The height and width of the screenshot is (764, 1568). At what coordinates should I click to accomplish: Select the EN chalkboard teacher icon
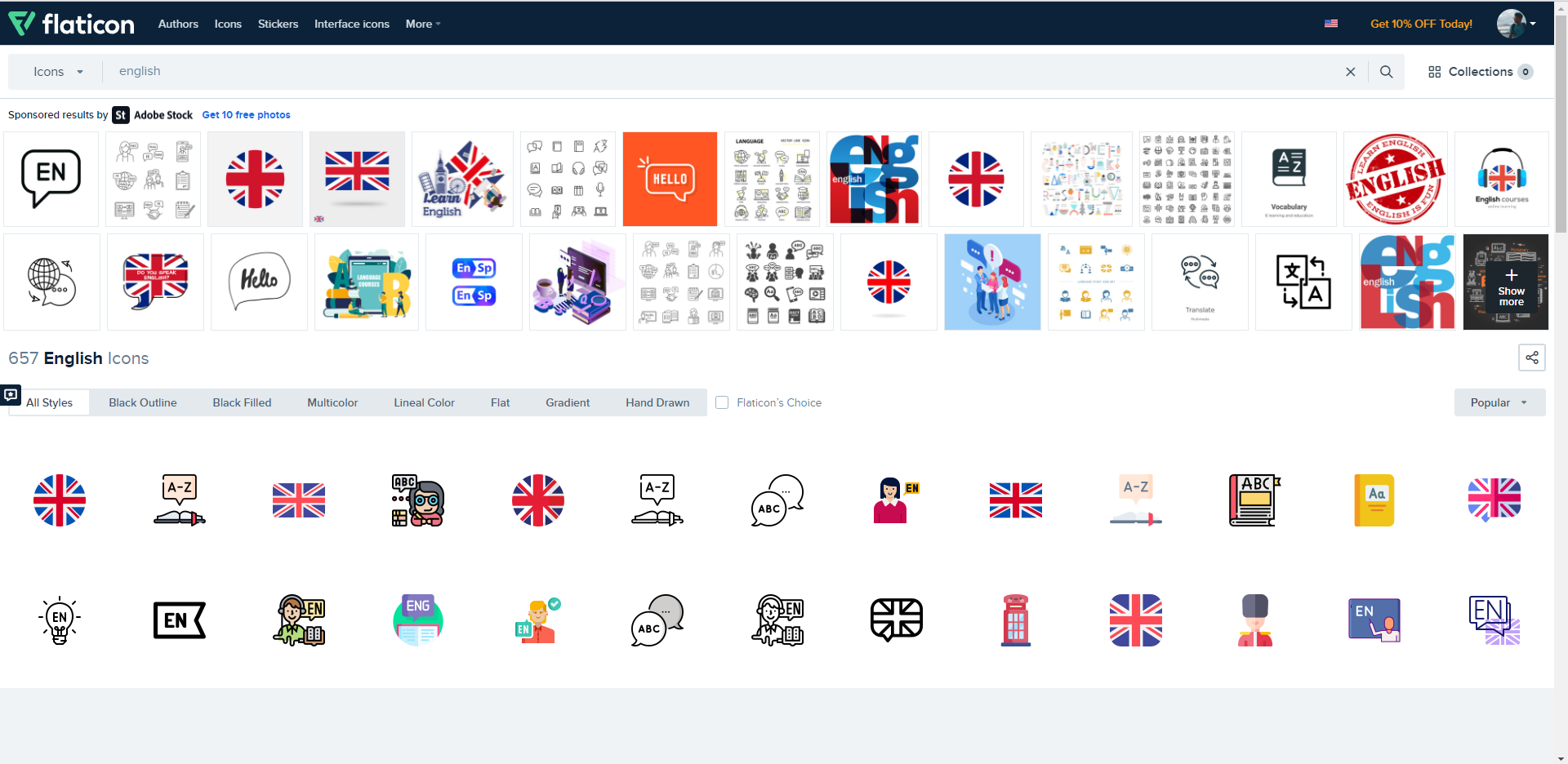[1374, 620]
